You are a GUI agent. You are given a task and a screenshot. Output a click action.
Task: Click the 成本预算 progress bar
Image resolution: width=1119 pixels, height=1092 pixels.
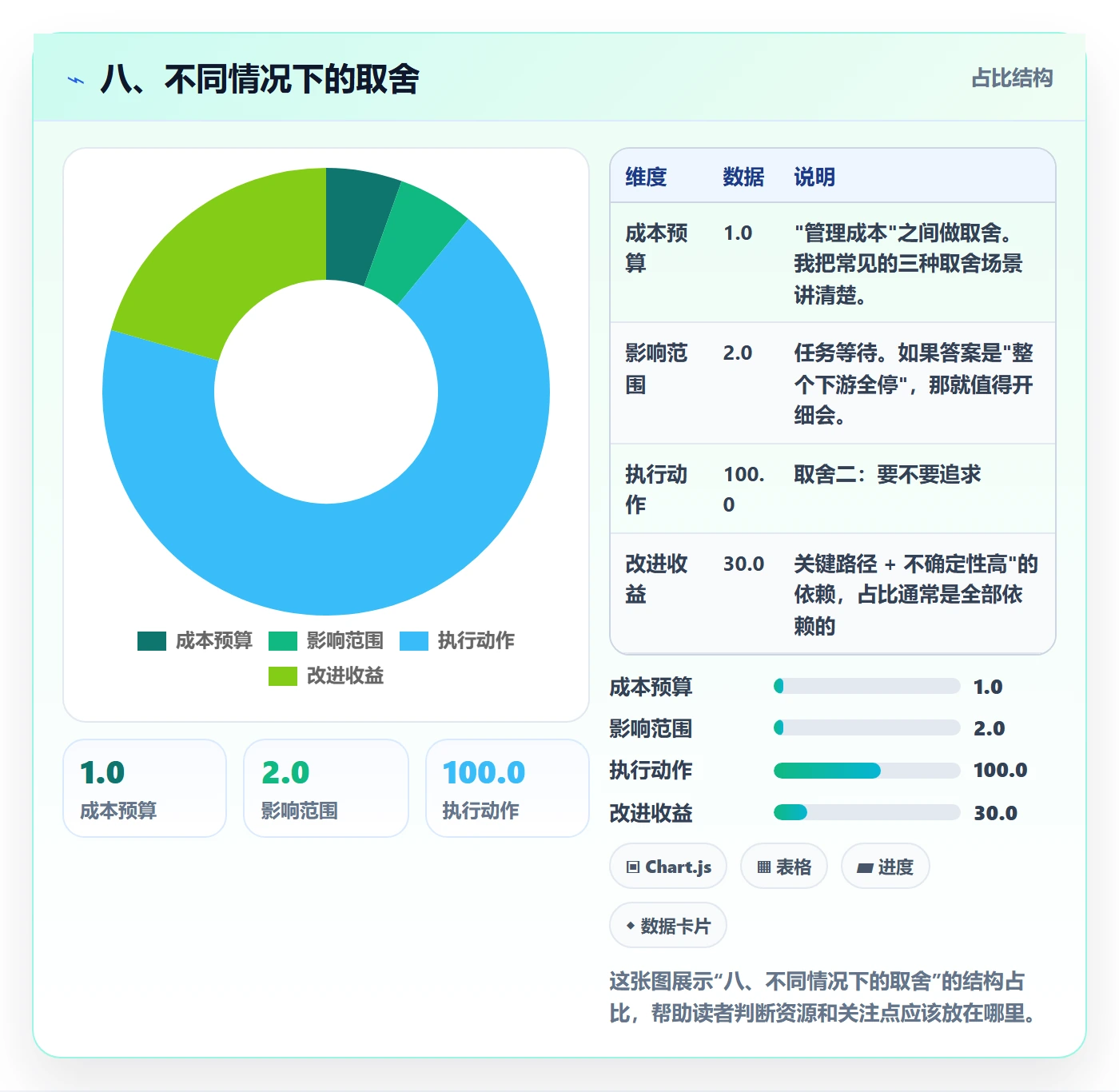point(867,687)
